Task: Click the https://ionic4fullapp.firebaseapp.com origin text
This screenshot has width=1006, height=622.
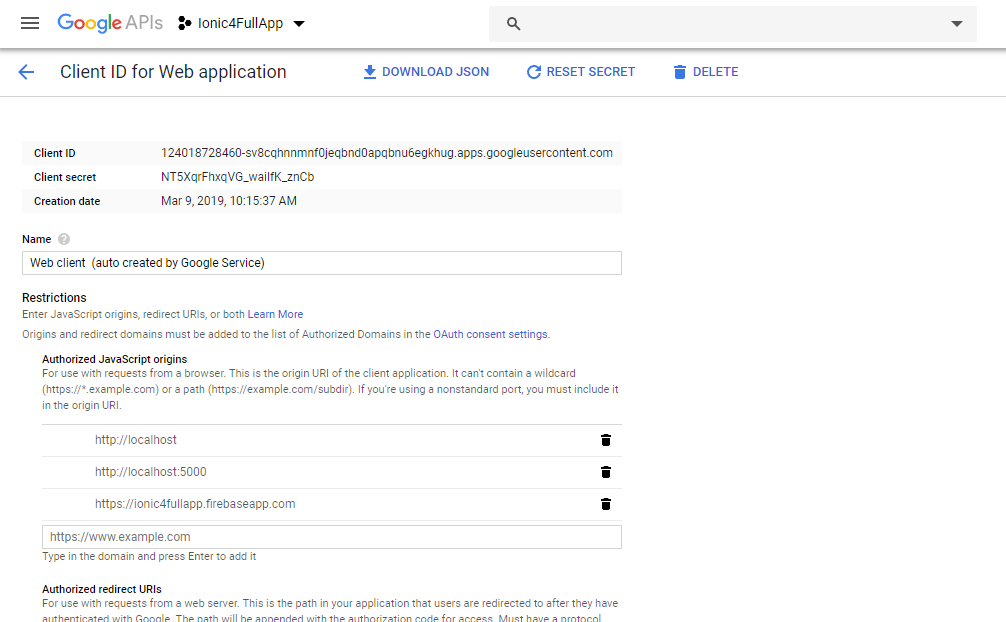Action: point(195,505)
